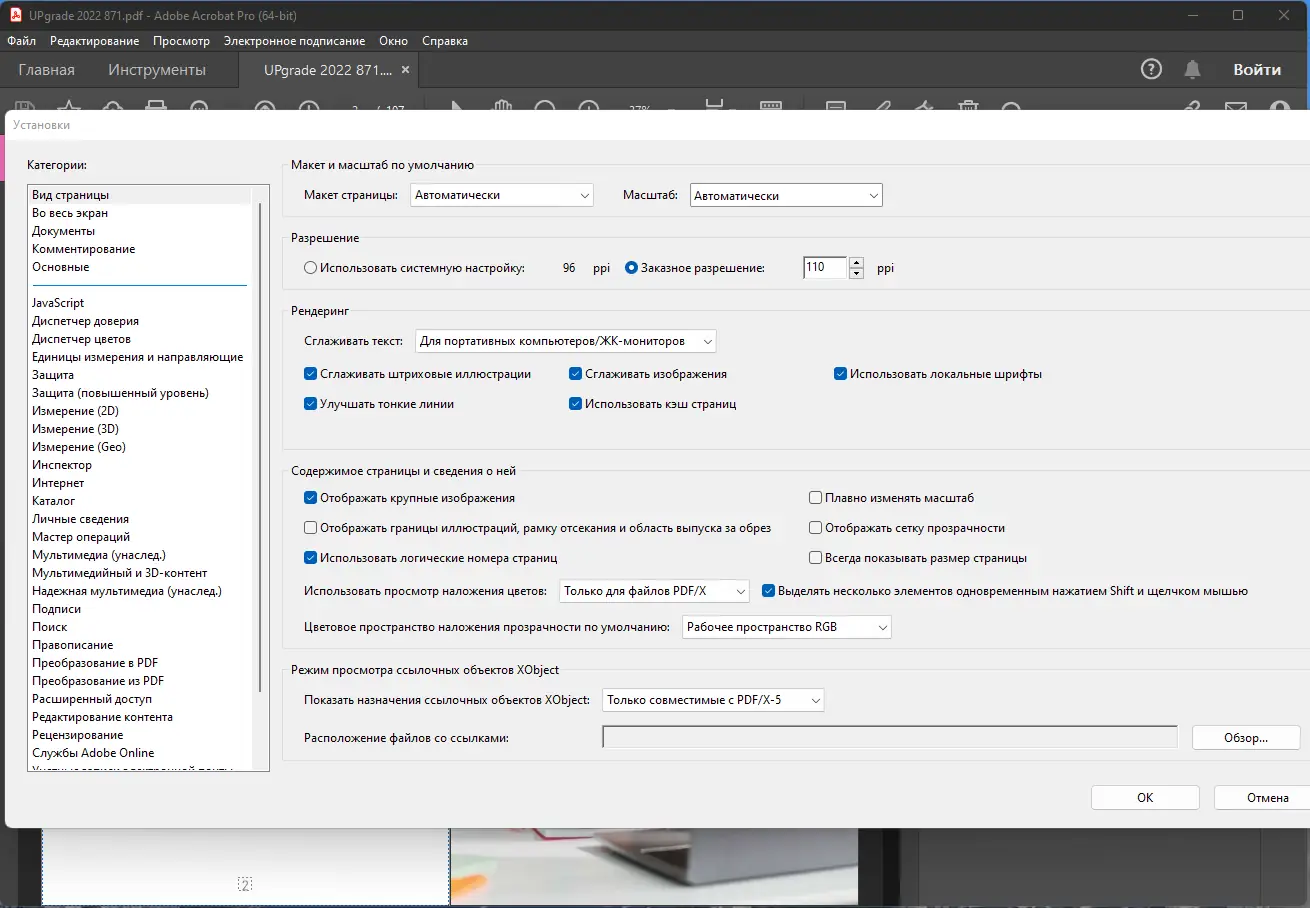Select the Hand tool icon
The image size is (1310, 908).
(x=503, y=107)
